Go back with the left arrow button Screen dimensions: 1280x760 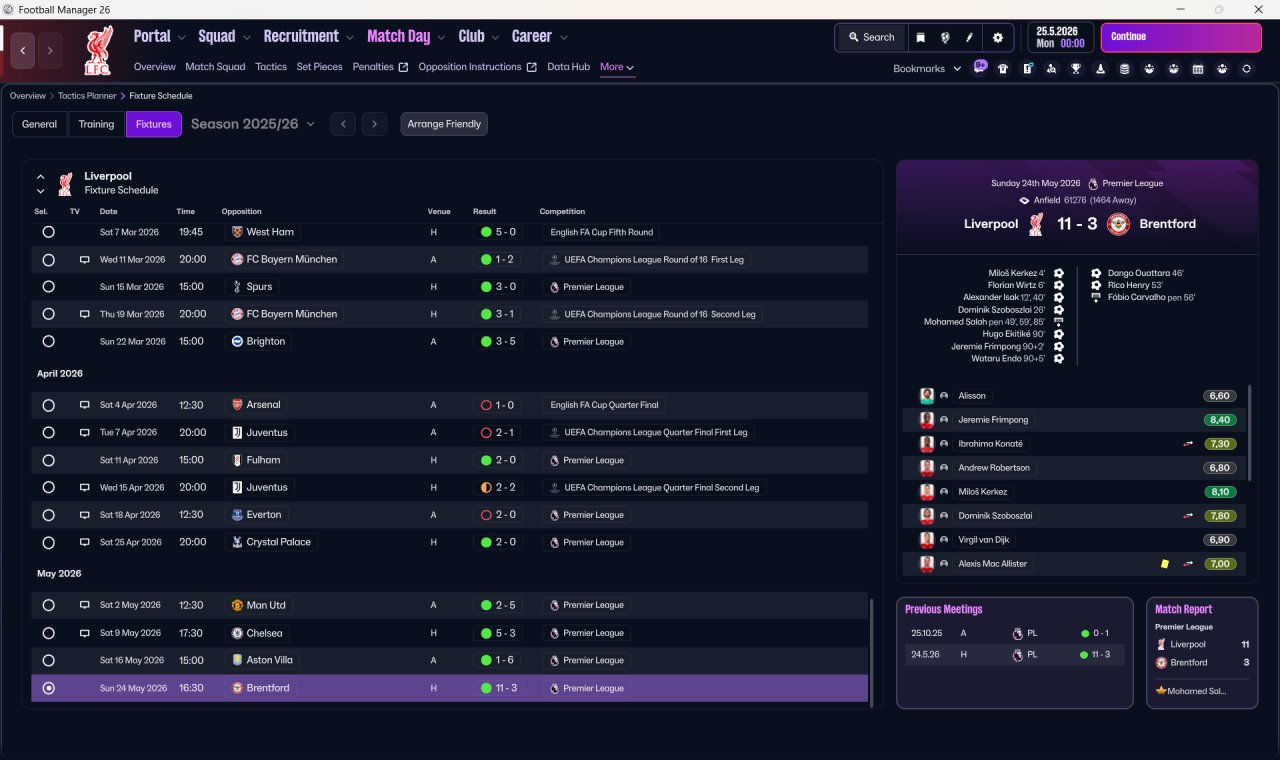click(23, 50)
